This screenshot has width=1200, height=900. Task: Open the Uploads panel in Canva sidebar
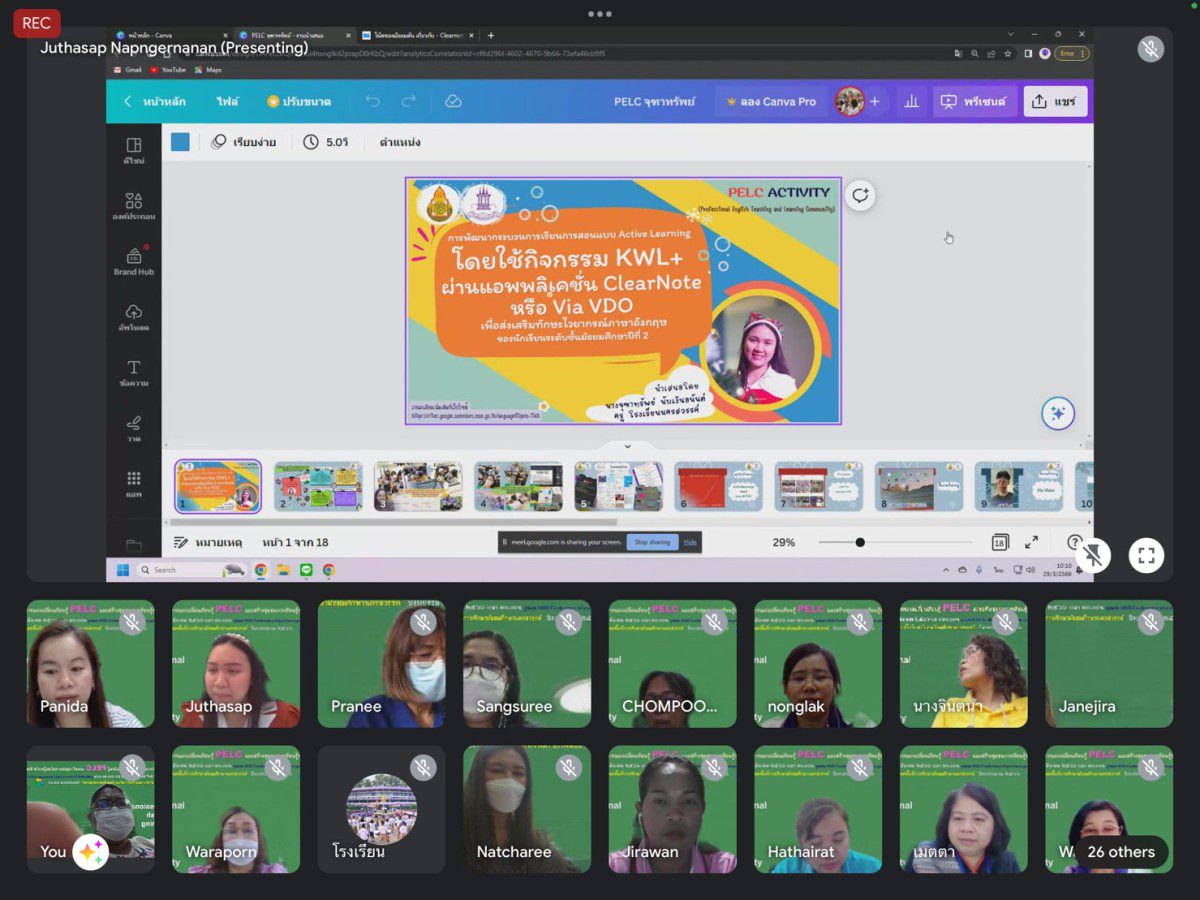(x=133, y=317)
